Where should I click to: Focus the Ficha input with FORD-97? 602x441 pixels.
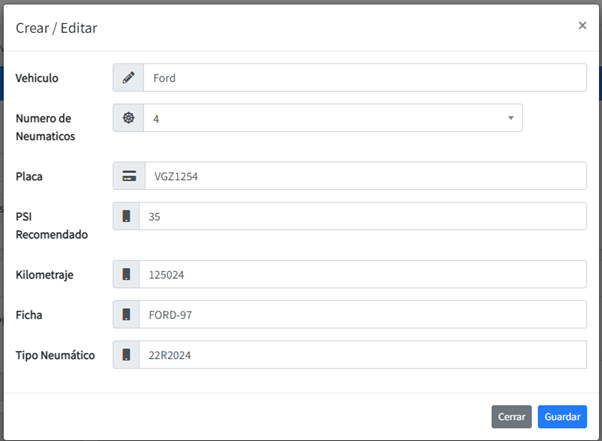tap(362, 314)
